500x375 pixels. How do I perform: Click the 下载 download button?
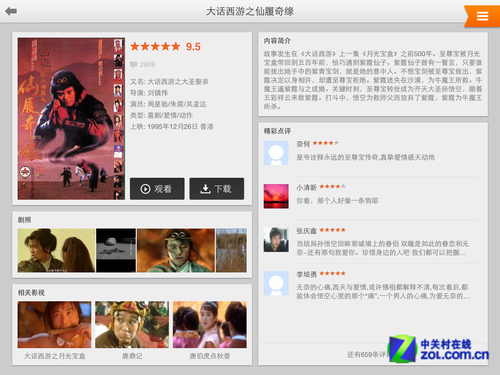217,189
